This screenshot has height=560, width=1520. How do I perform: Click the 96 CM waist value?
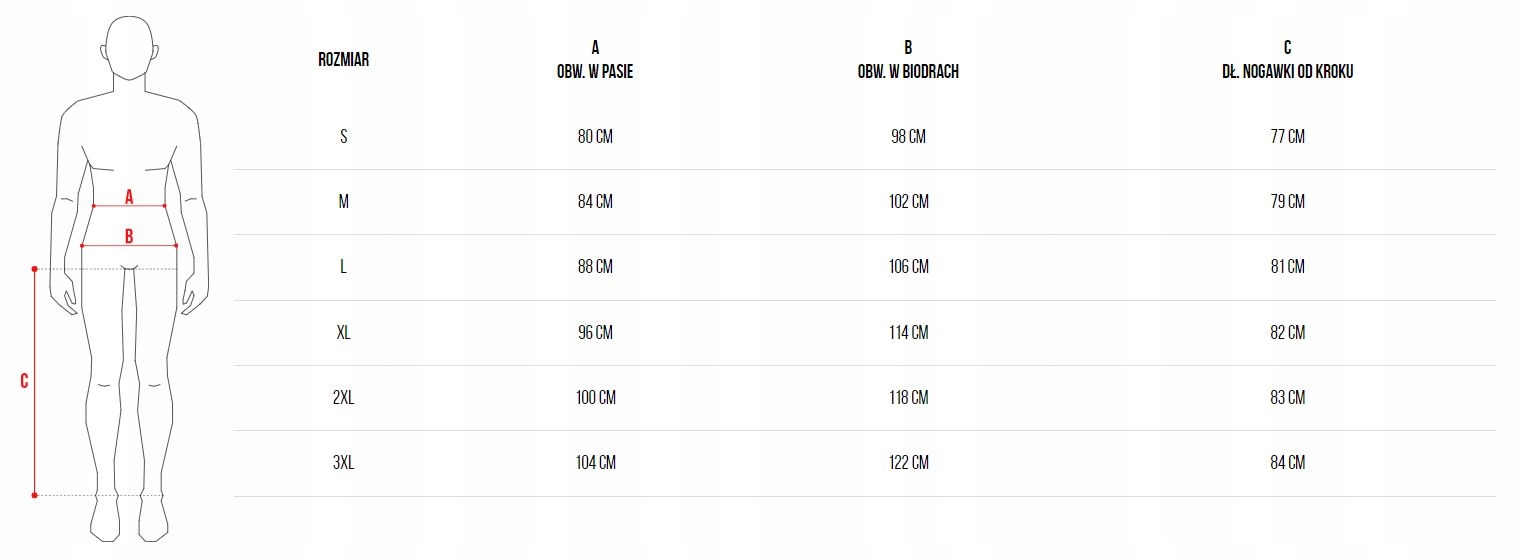pyautogui.click(x=595, y=333)
